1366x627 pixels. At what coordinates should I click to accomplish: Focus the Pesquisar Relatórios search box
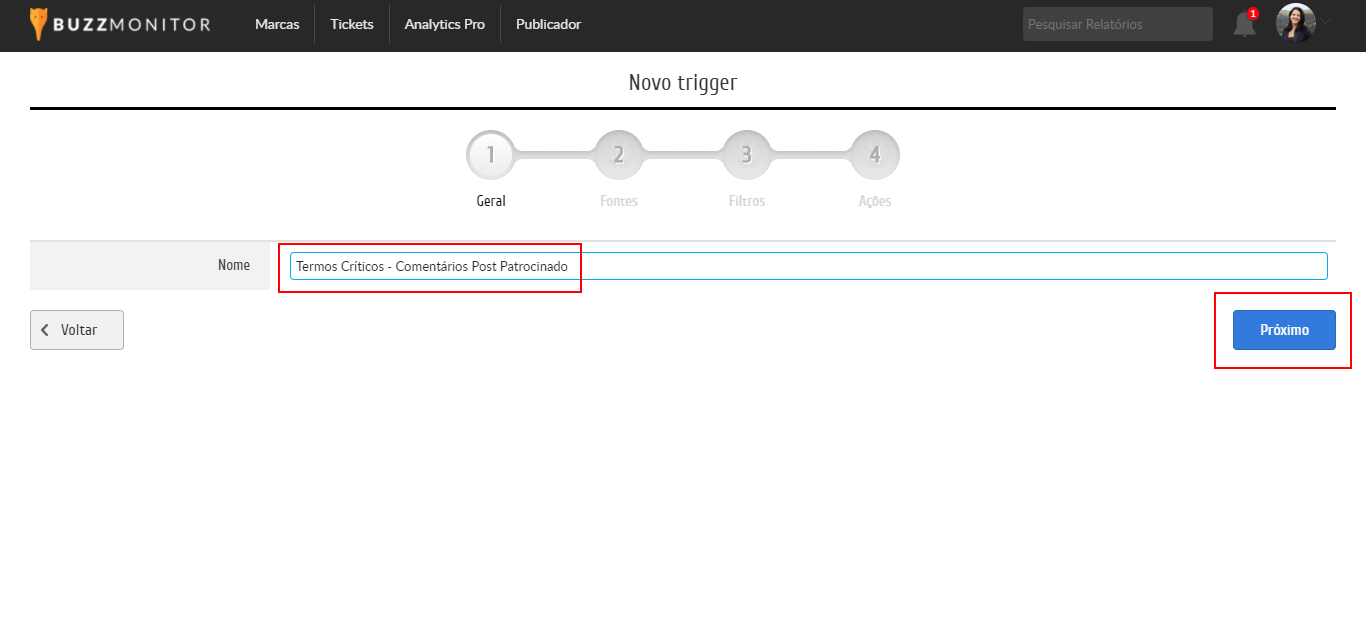click(1116, 24)
